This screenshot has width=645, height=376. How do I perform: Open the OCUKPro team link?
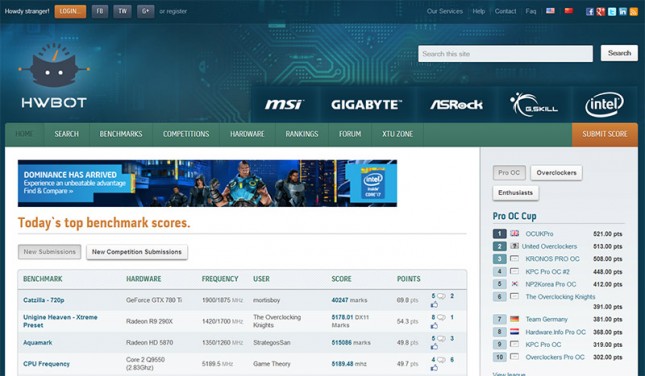539,234
